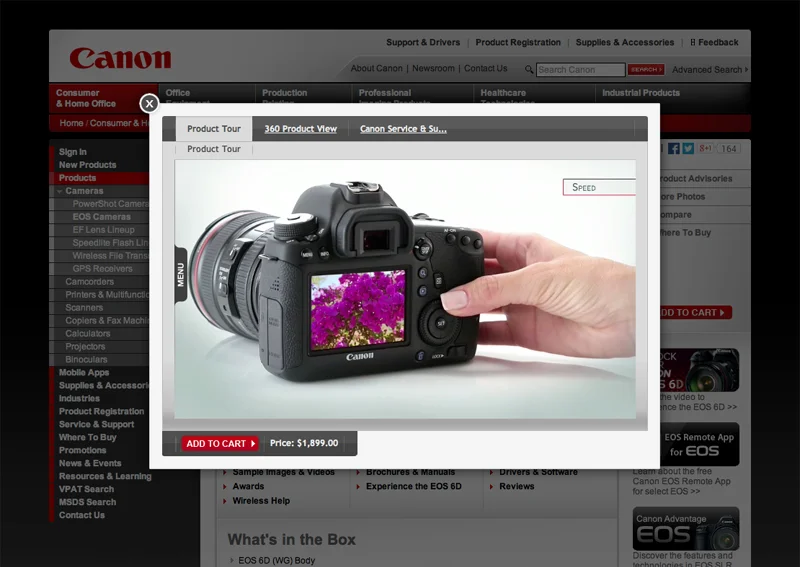Click the Canon logo
The height and width of the screenshot is (567, 800).
(120, 58)
